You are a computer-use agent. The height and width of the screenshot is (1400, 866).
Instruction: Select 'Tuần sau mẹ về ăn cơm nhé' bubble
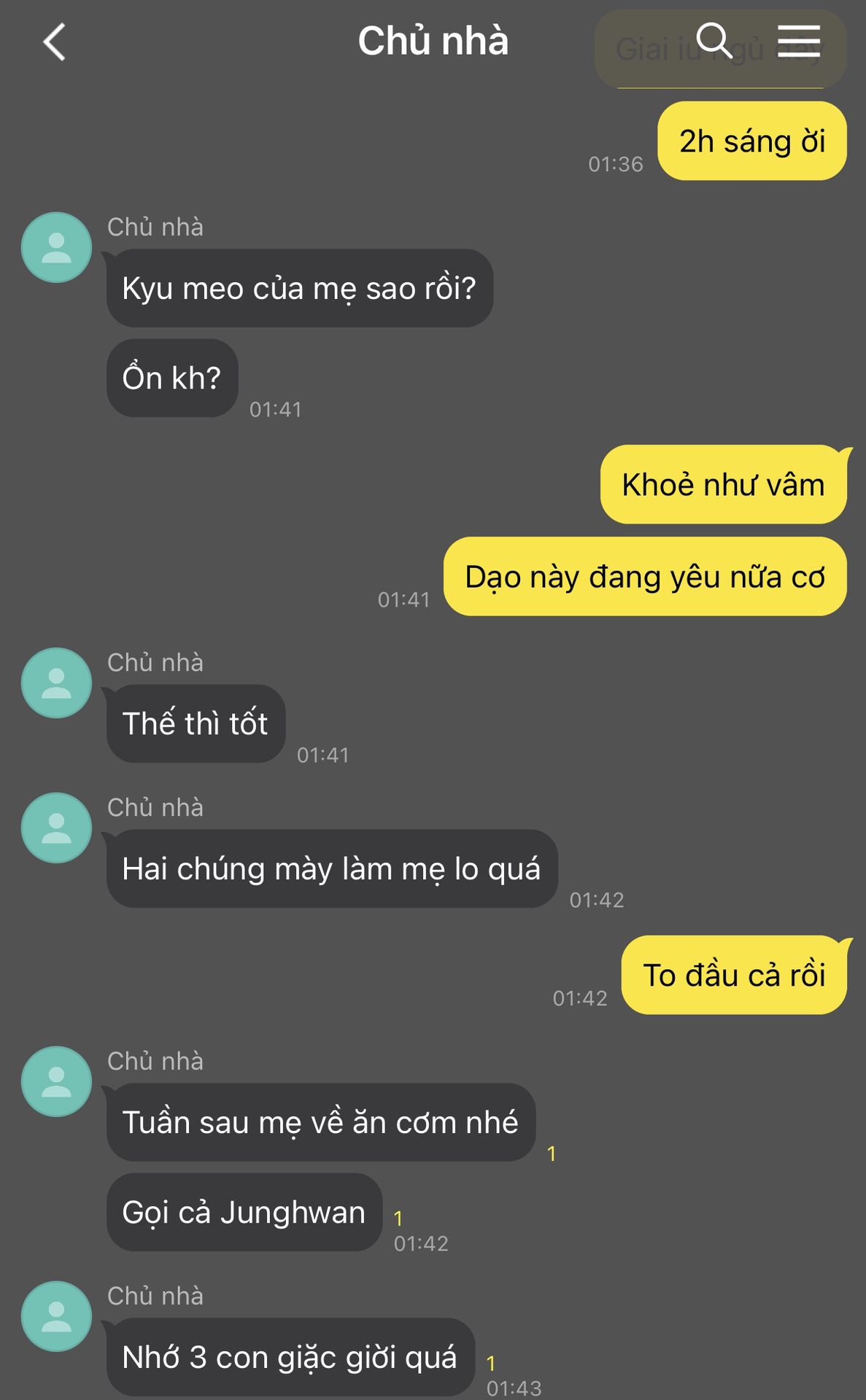click(x=321, y=1122)
